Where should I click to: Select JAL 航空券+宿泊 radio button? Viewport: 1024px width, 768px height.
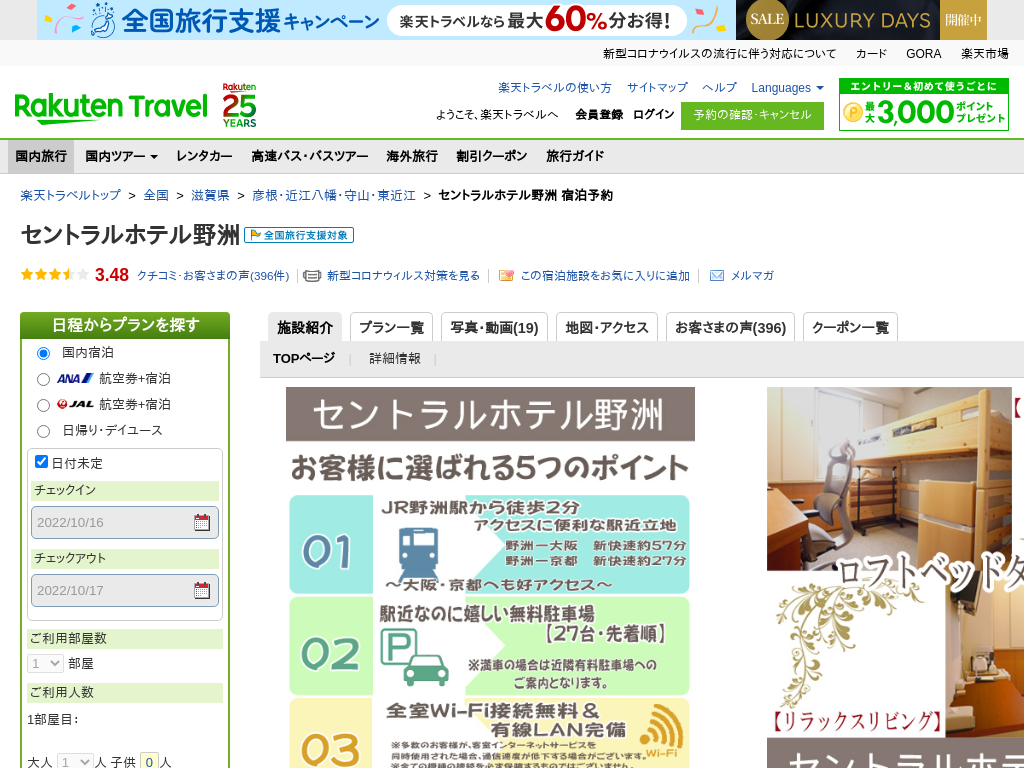click(43, 406)
